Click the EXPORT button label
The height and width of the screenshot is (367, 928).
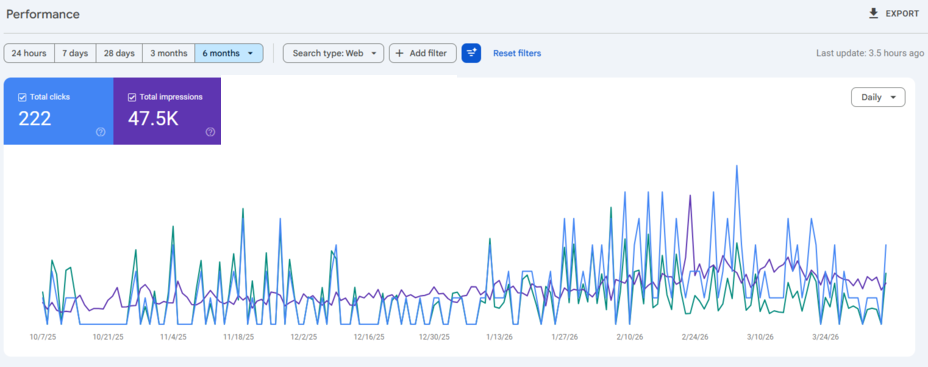pos(902,14)
